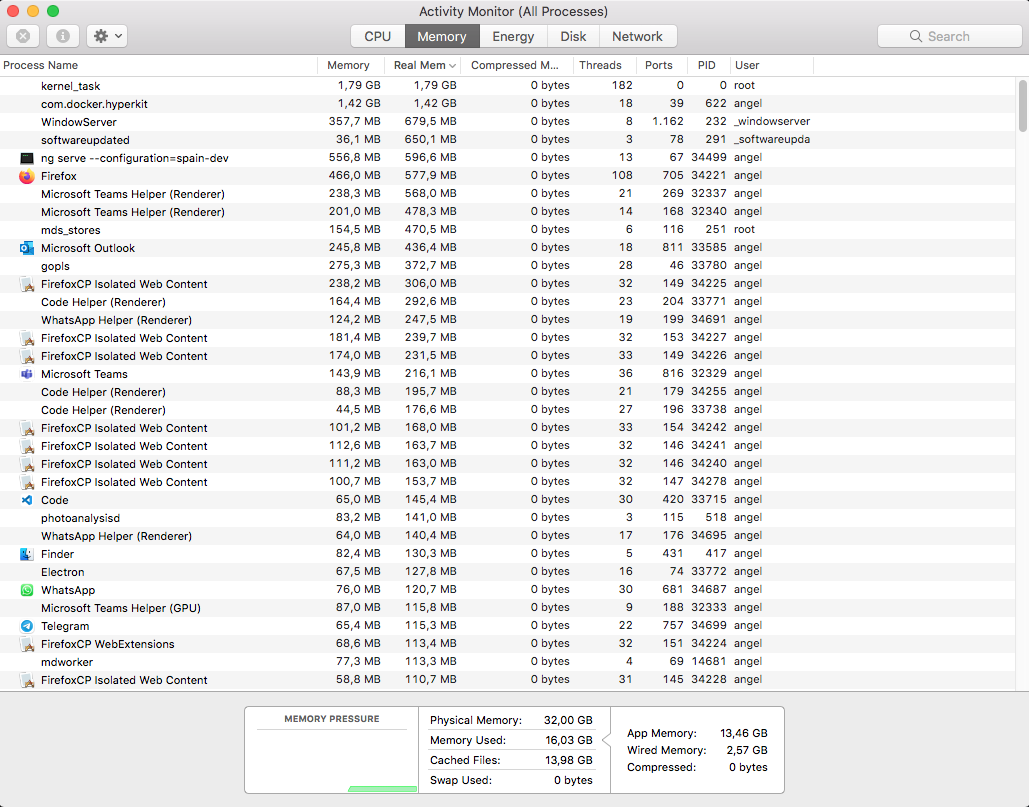The width and height of the screenshot is (1029, 807).
Task: Click Swap Used value 0 bytes
Action: pos(573,780)
